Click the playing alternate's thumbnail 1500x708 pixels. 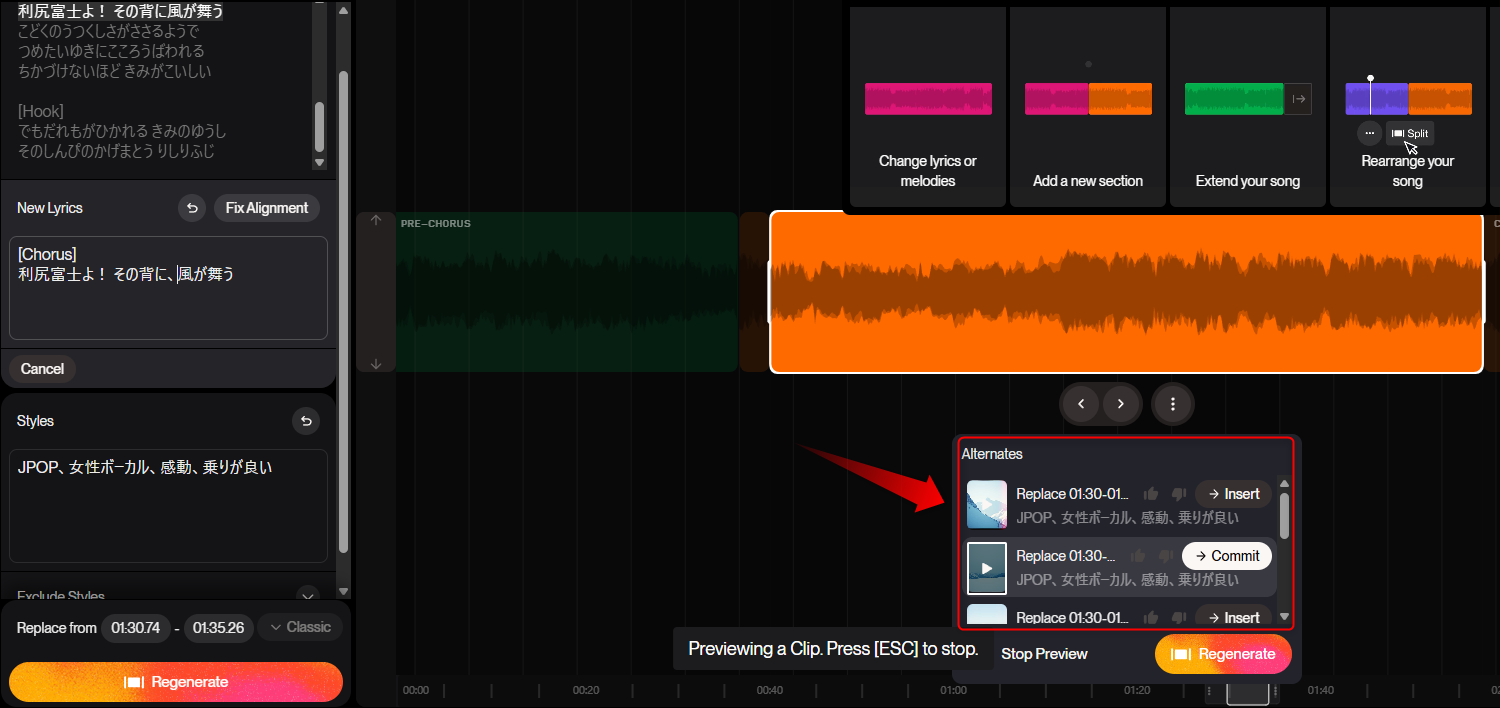[x=987, y=568]
